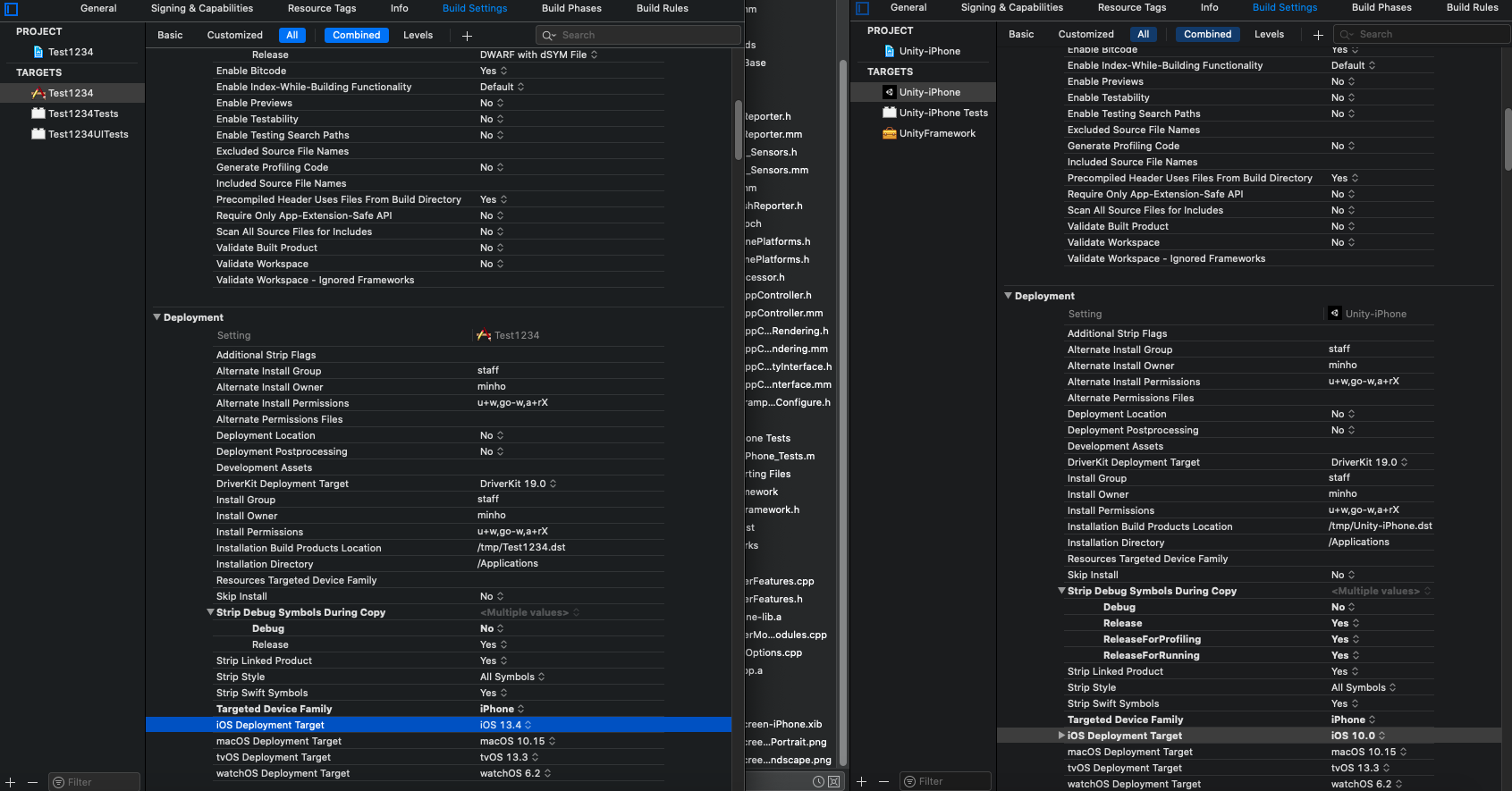
Task: Open iOS 13.4 deployment target dropdown
Action: click(505, 725)
